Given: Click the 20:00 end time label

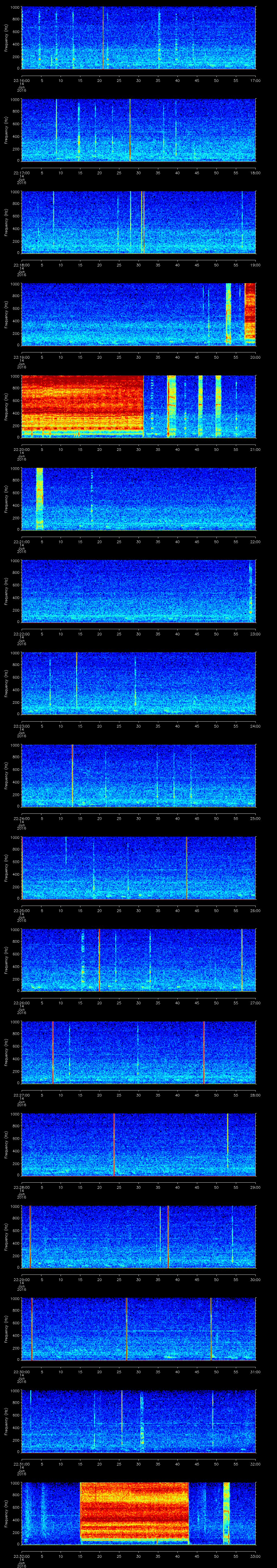Looking at the screenshot, I should pos(255,357).
